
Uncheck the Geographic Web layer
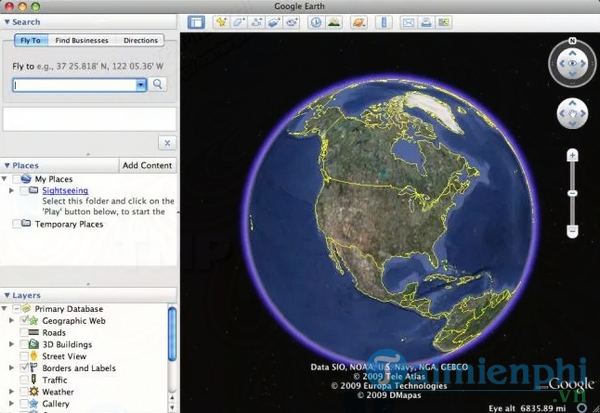coord(24,320)
